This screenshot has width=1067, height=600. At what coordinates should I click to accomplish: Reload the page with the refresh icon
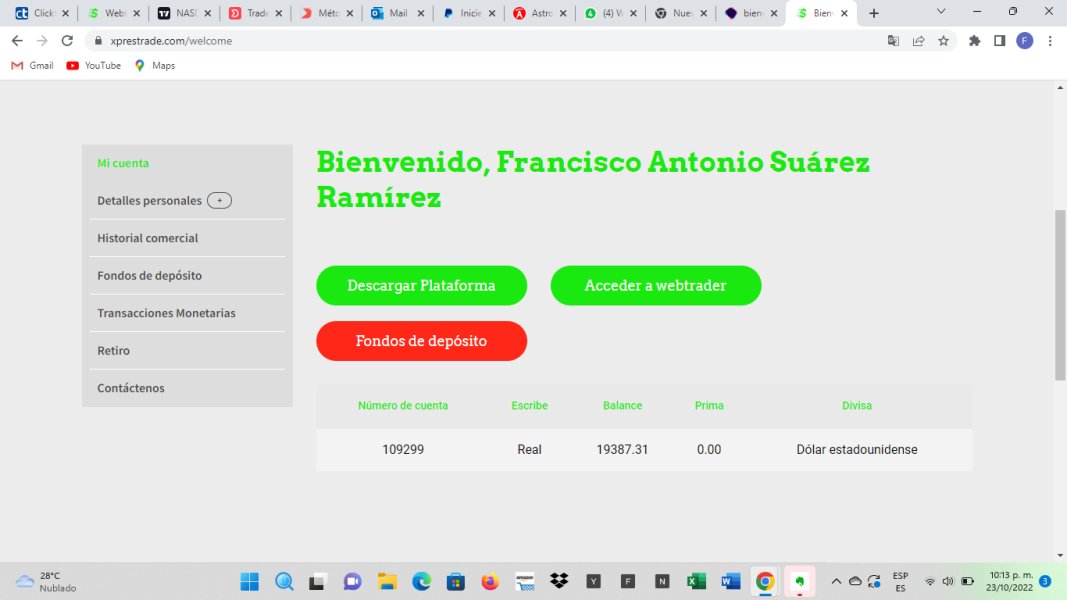(x=67, y=41)
